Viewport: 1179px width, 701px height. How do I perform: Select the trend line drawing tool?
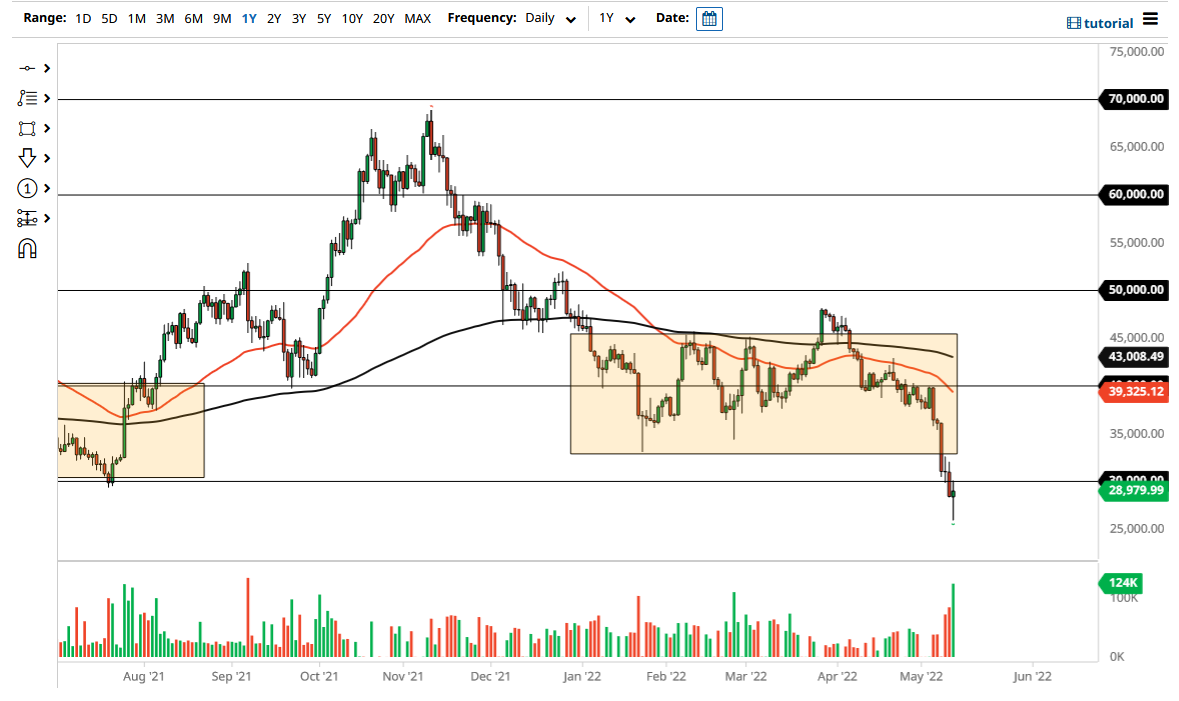pos(27,68)
